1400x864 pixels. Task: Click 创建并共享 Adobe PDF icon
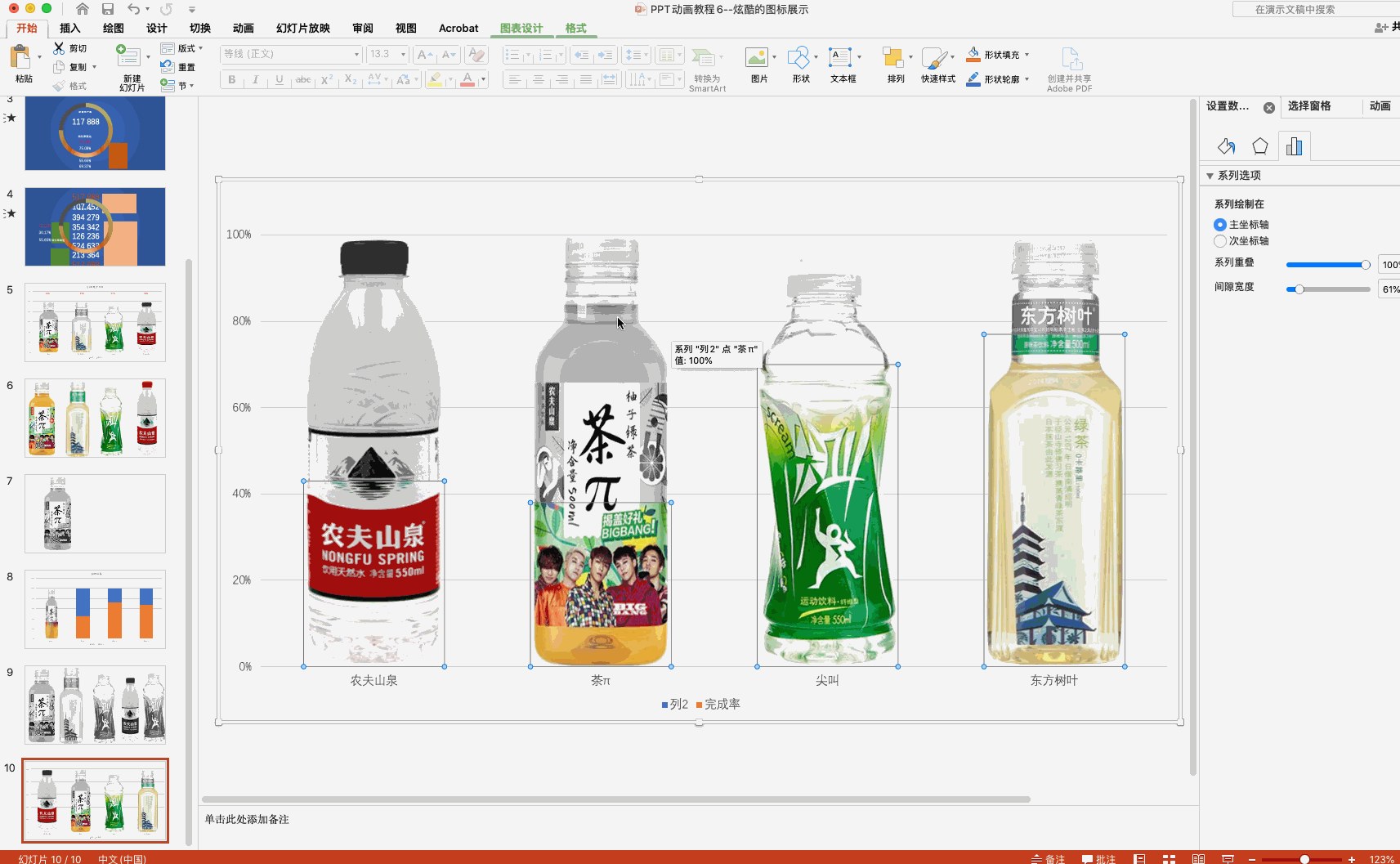pos(1070,59)
